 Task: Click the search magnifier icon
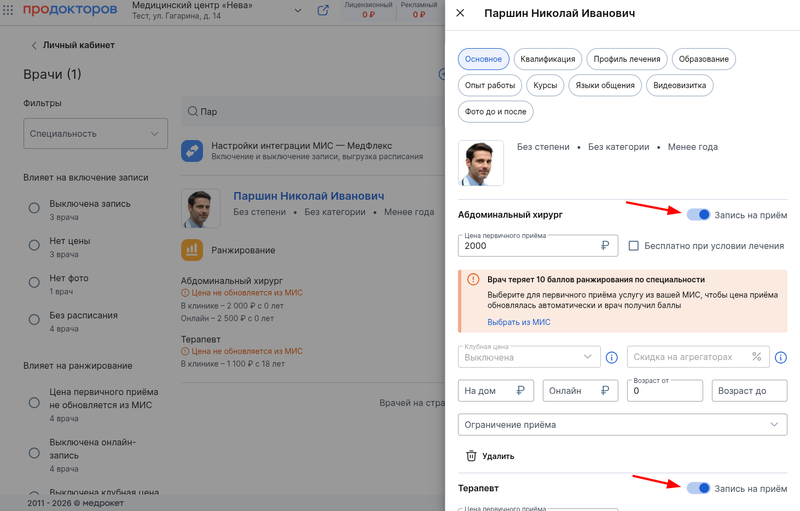(x=192, y=111)
